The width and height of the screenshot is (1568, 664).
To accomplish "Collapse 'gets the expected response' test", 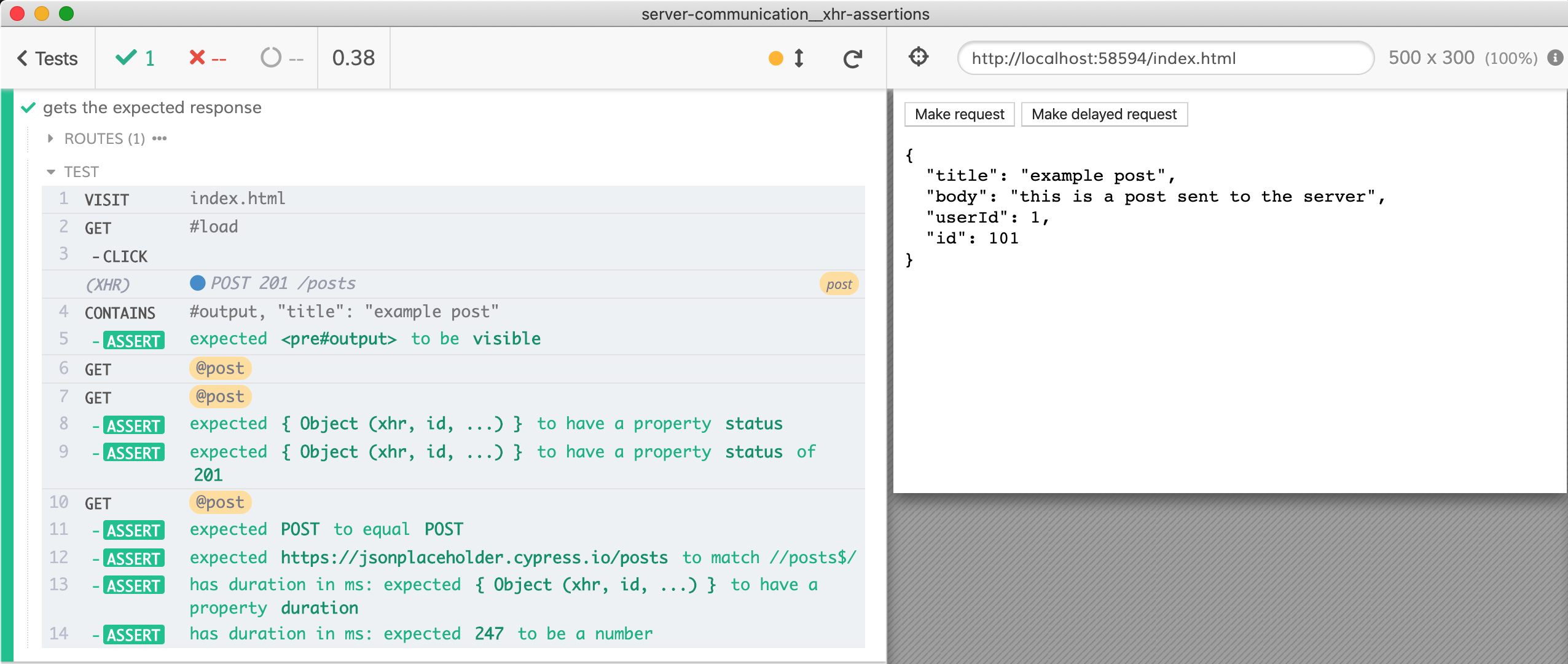I will coord(152,108).
